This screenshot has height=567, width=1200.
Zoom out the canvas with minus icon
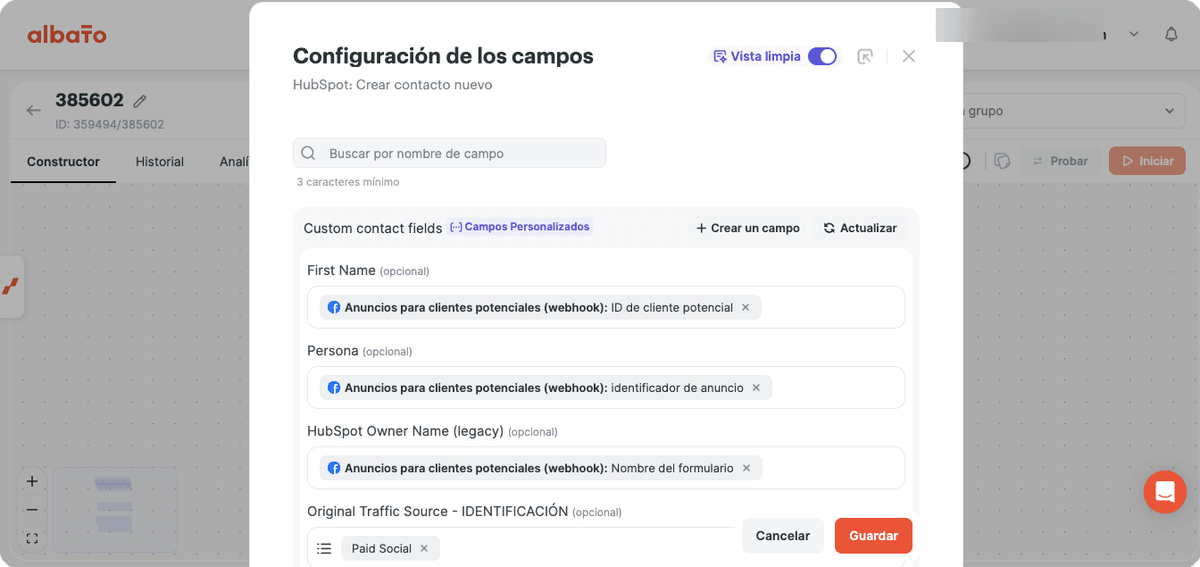(x=32, y=510)
